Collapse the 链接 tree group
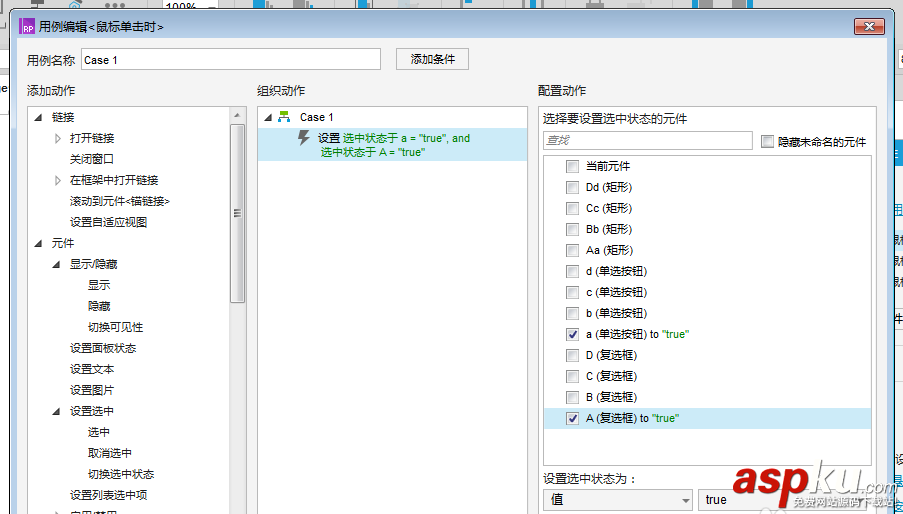903x514 pixels. pos(38,117)
